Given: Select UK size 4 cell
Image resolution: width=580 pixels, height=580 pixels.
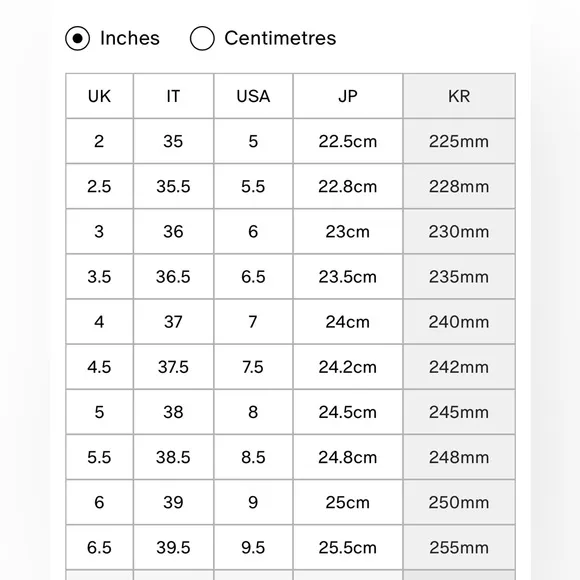Looking at the screenshot, I should (100, 322).
